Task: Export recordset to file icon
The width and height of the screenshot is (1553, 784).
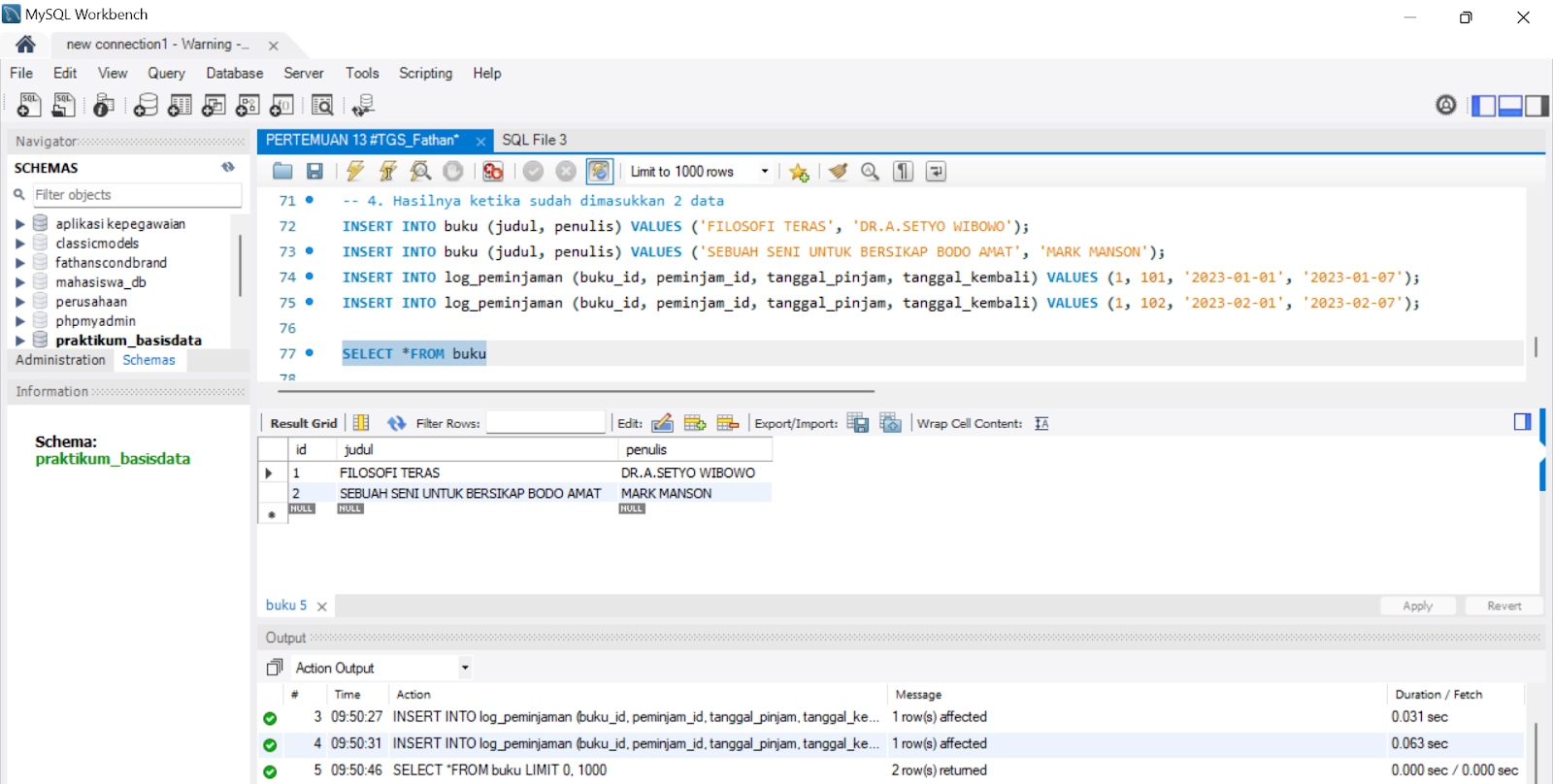Action: pyautogui.click(x=858, y=423)
